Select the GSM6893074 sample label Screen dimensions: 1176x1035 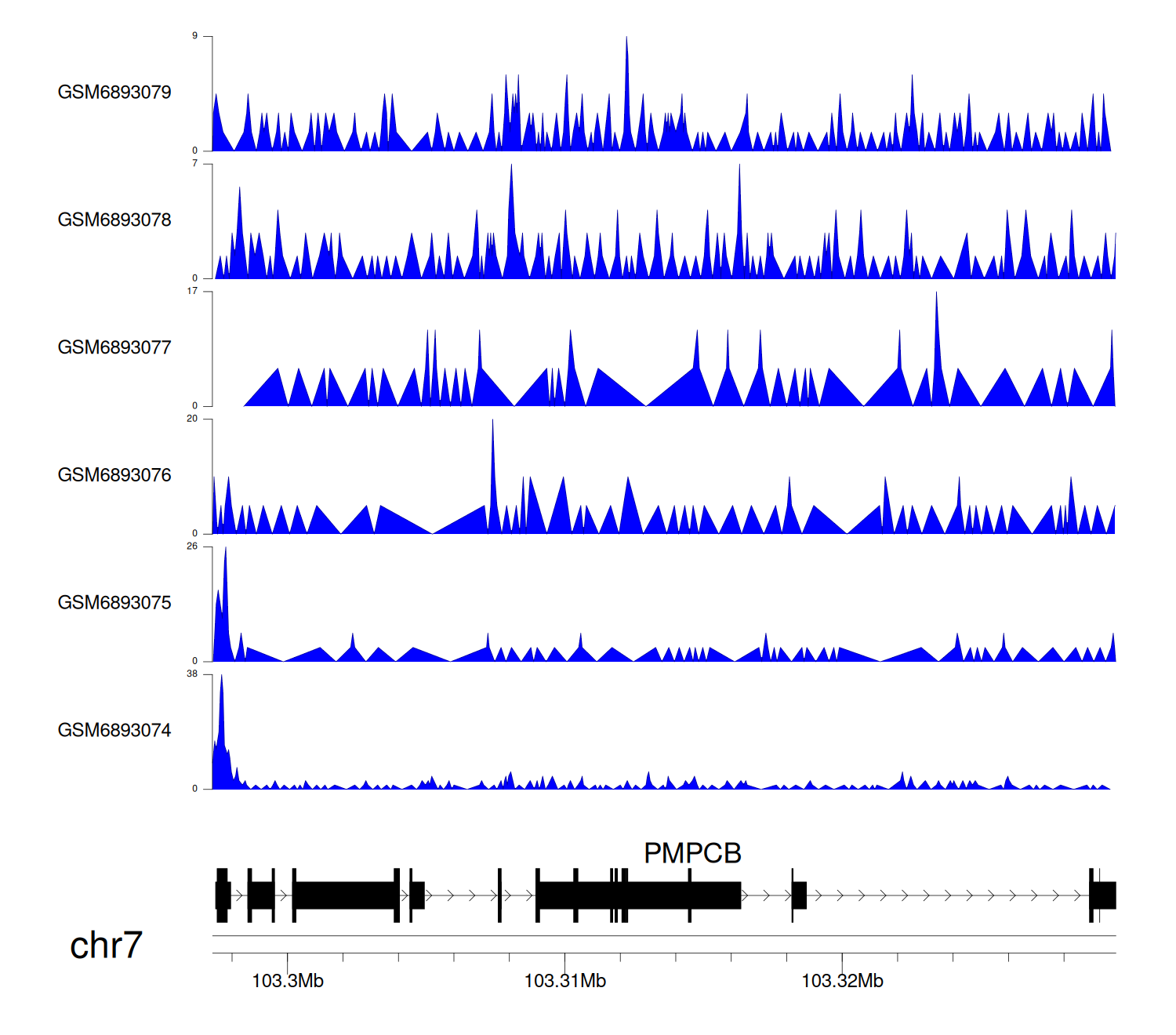pos(114,731)
